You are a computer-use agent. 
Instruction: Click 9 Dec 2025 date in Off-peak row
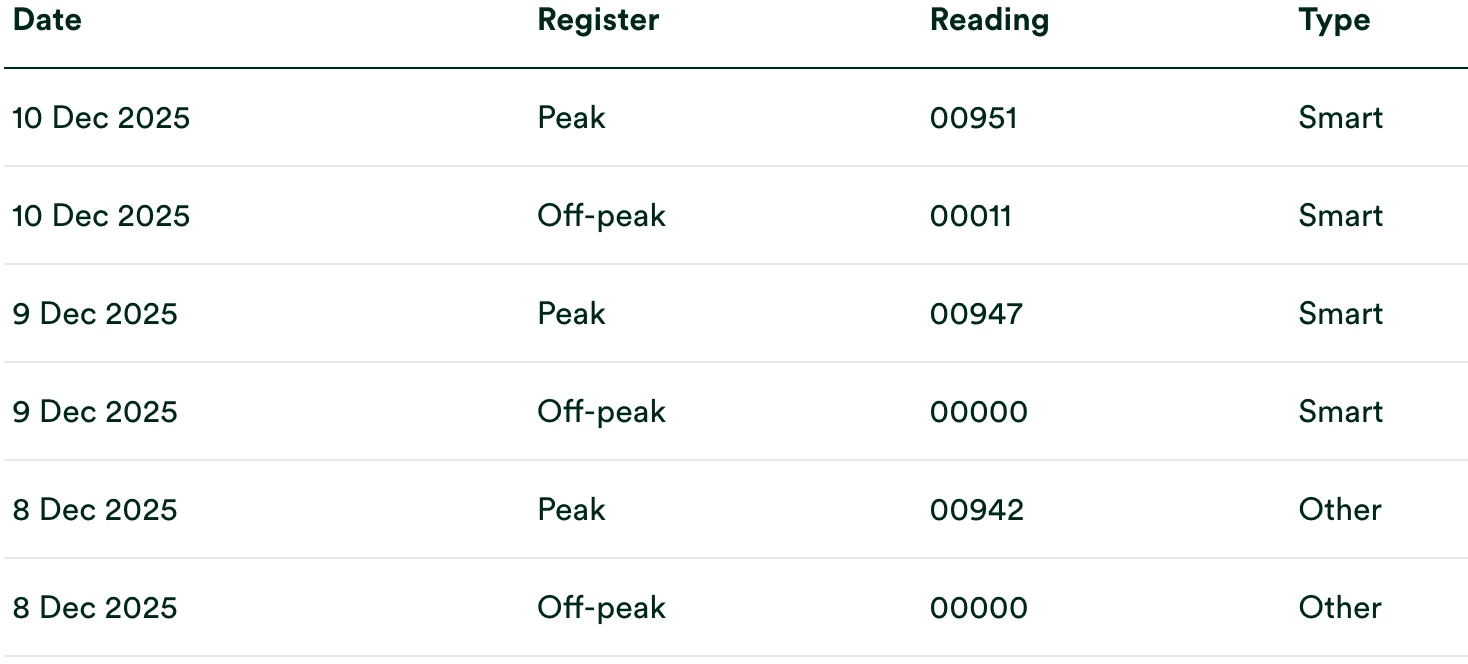click(95, 412)
